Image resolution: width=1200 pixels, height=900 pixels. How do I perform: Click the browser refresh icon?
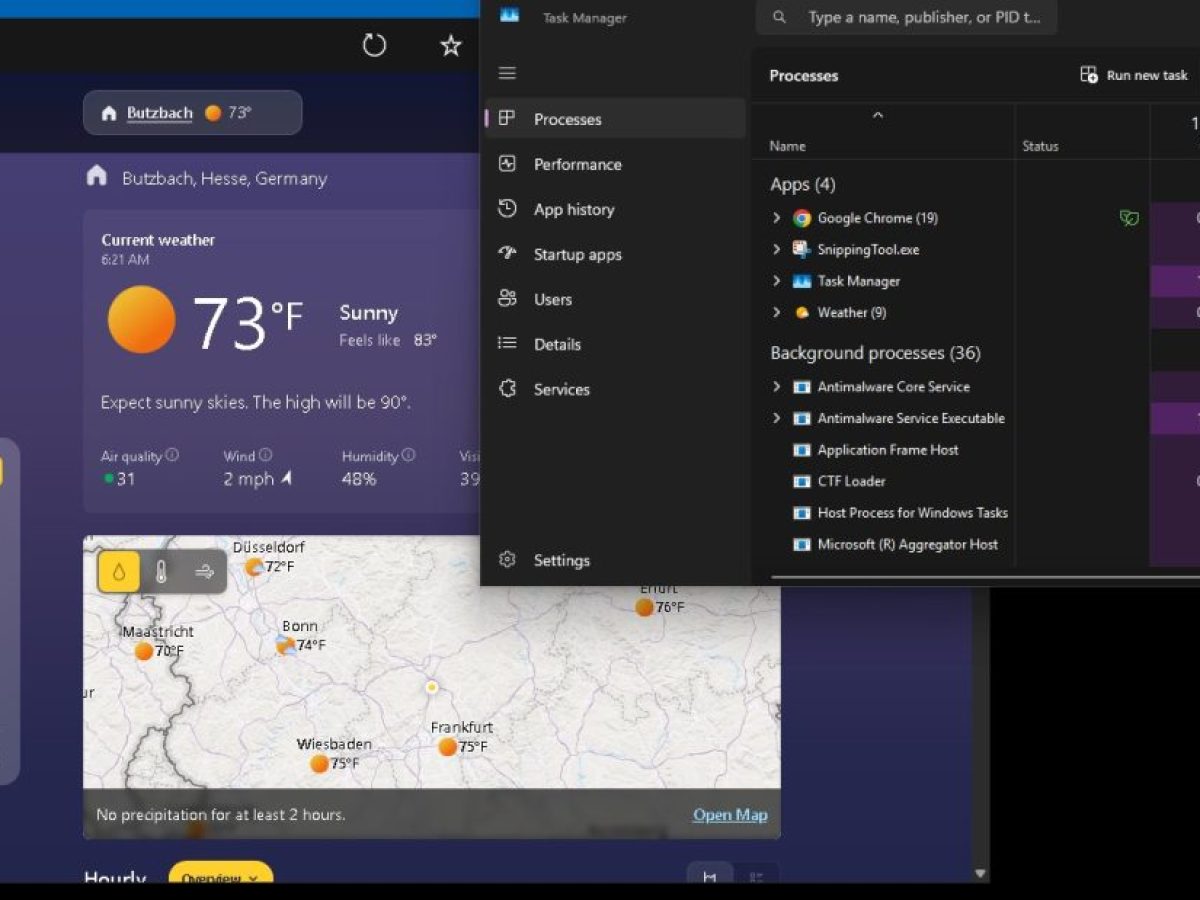(x=374, y=45)
